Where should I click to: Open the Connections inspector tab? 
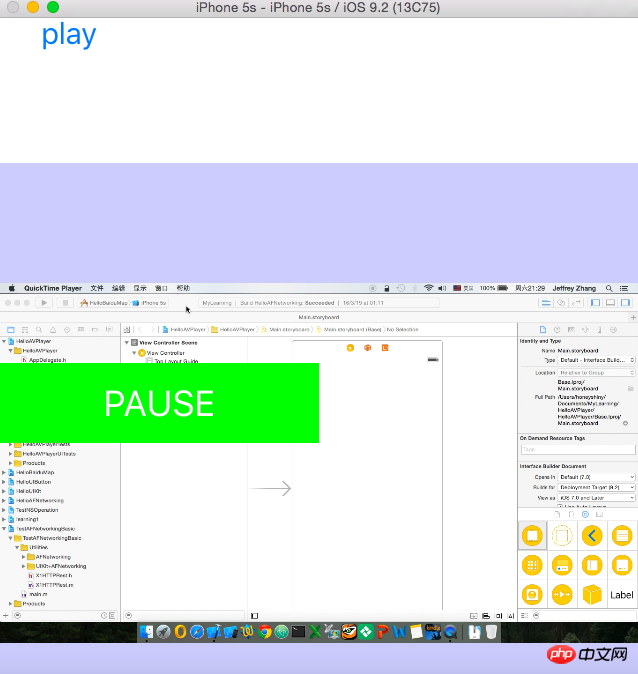click(x=613, y=330)
